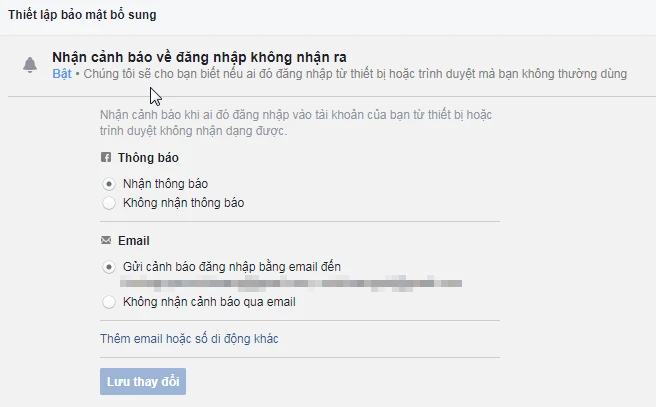Select the 'Nhận thông báo' radio button

[x=109, y=184]
